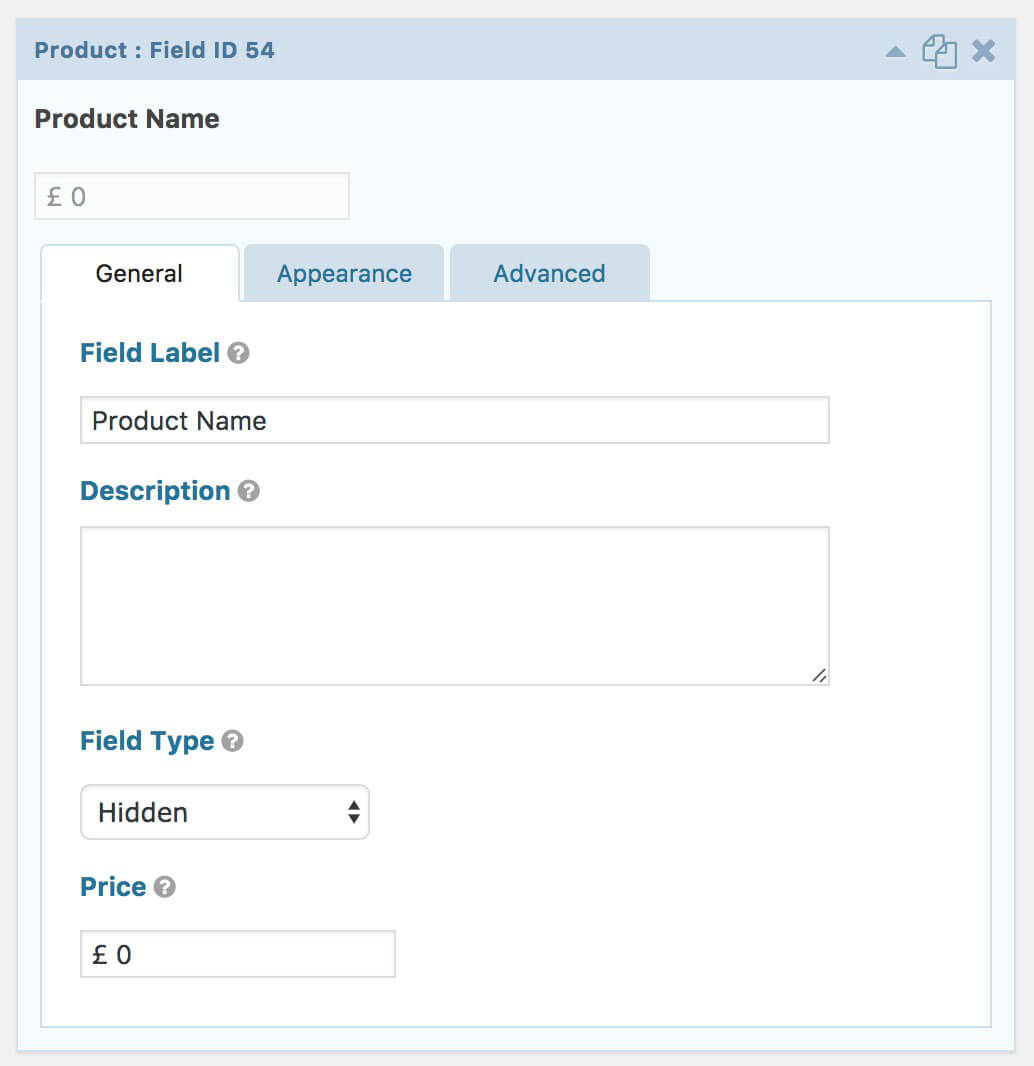Grab the Description textarea resize handle

819,676
